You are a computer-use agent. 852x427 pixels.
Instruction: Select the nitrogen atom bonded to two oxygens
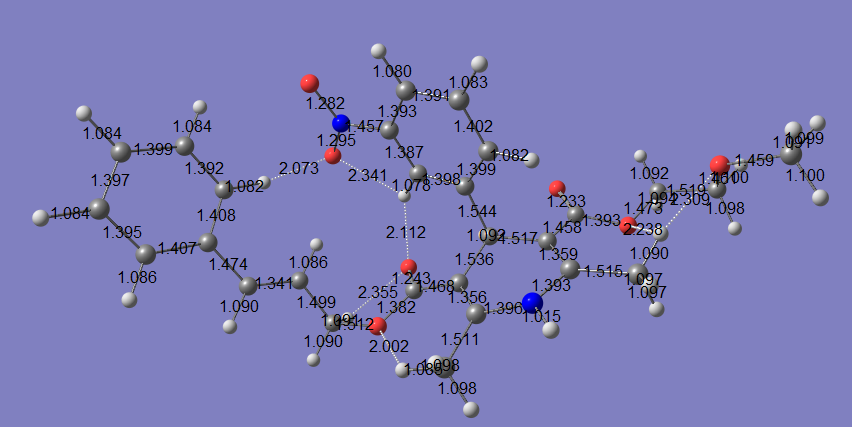pyautogui.click(x=340, y=124)
